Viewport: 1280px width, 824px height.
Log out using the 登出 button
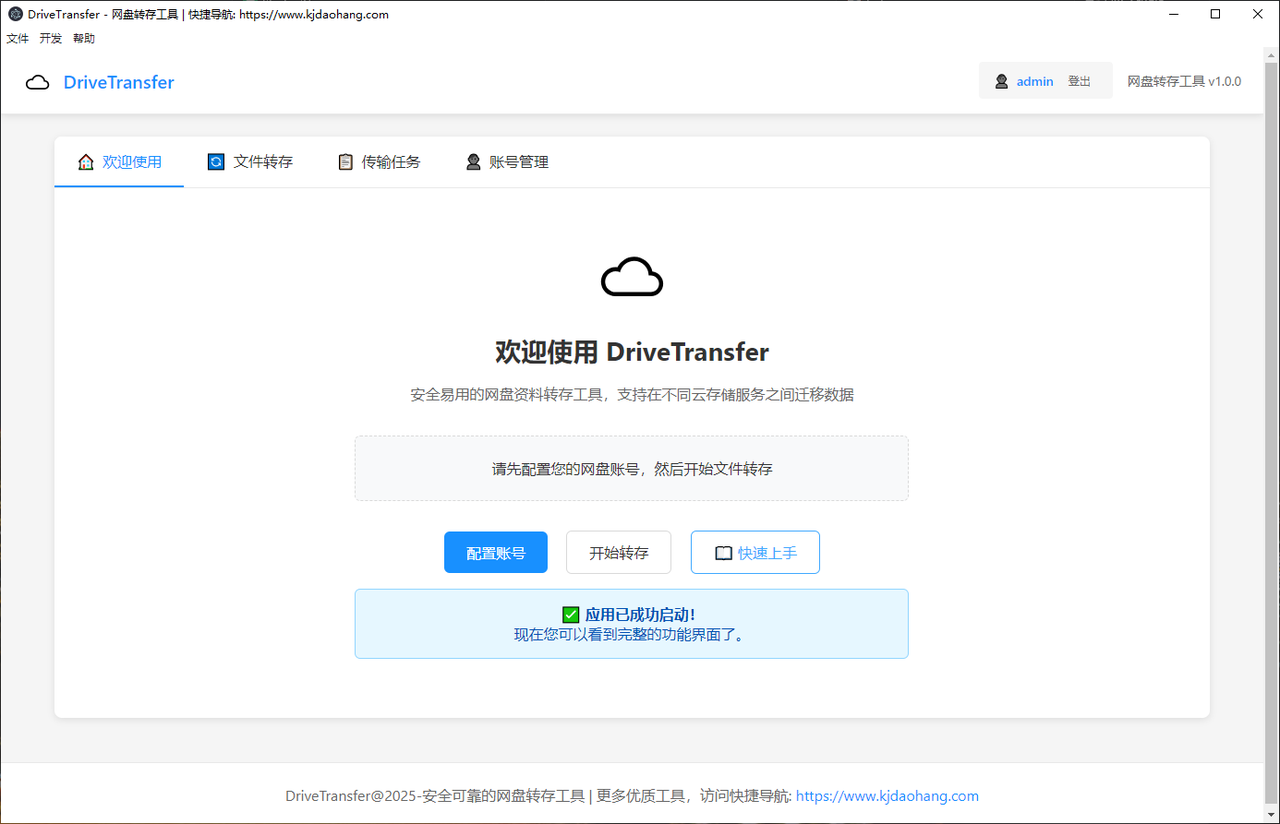[x=1079, y=82]
